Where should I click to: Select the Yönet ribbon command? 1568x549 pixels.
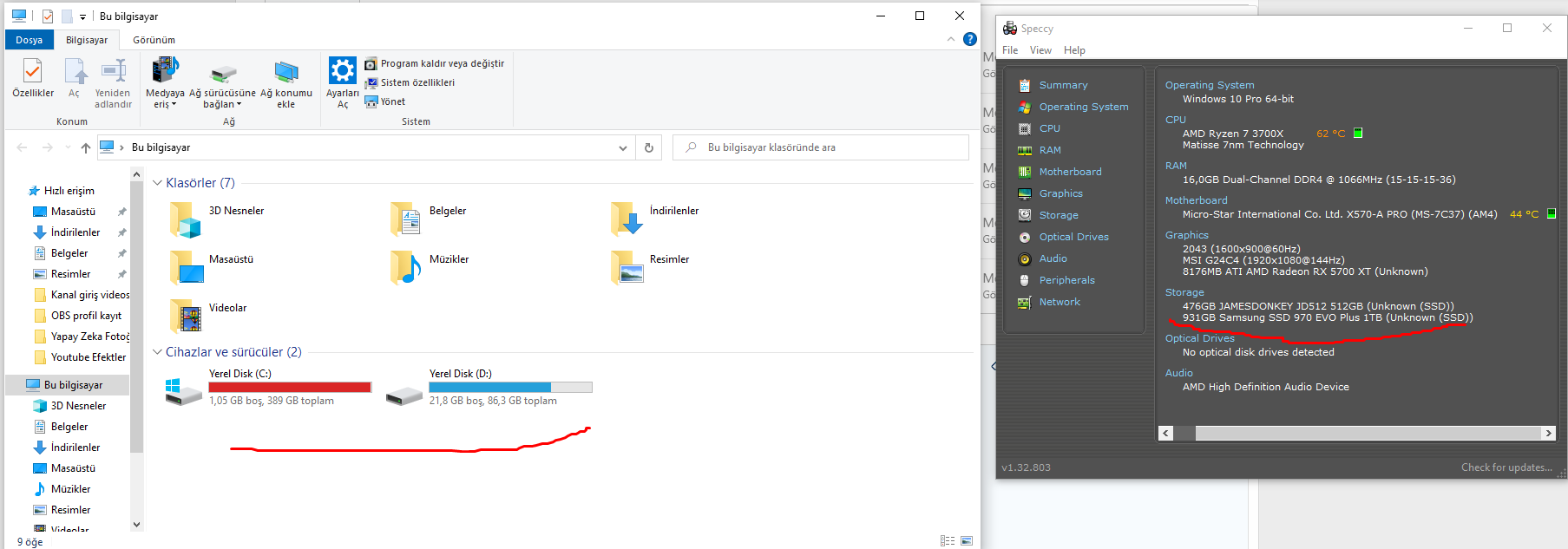[x=385, y=101]
